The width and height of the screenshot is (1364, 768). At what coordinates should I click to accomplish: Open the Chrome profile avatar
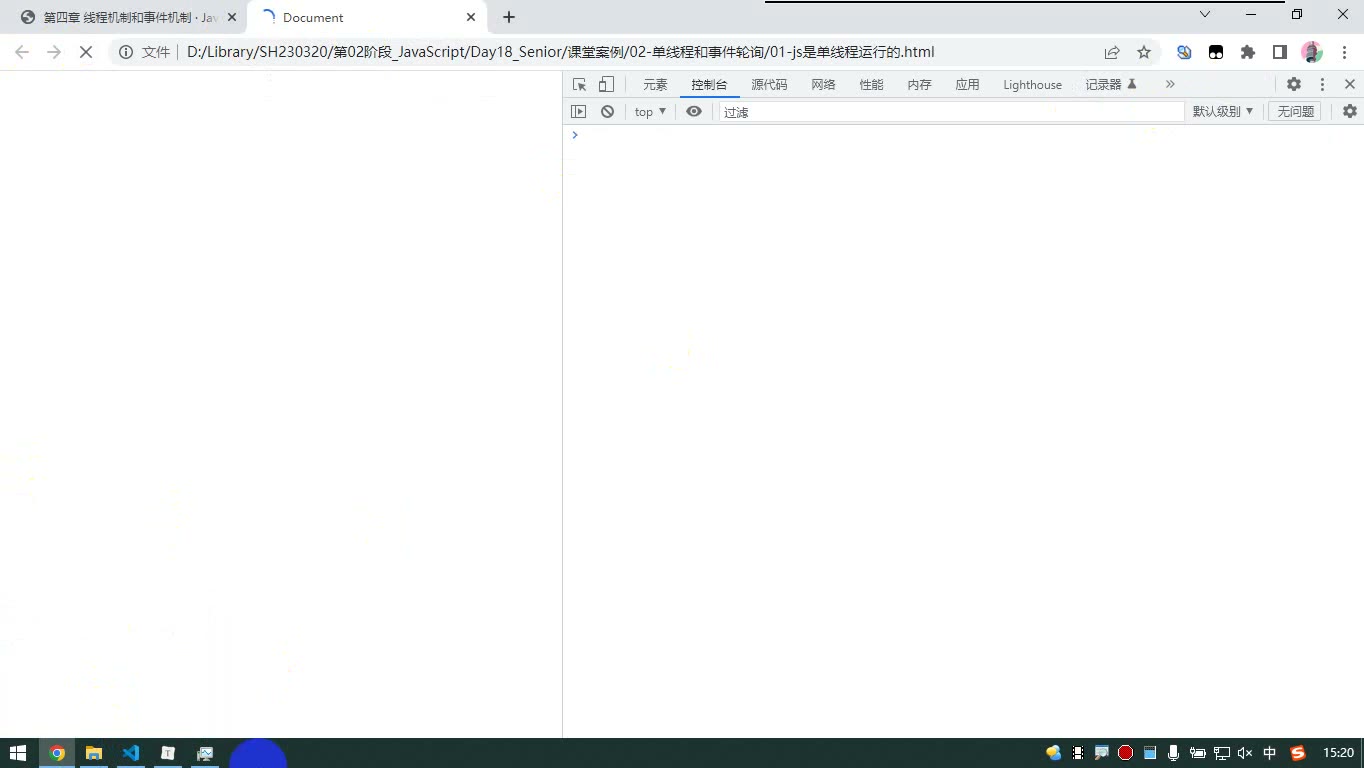click(1312, 52)
